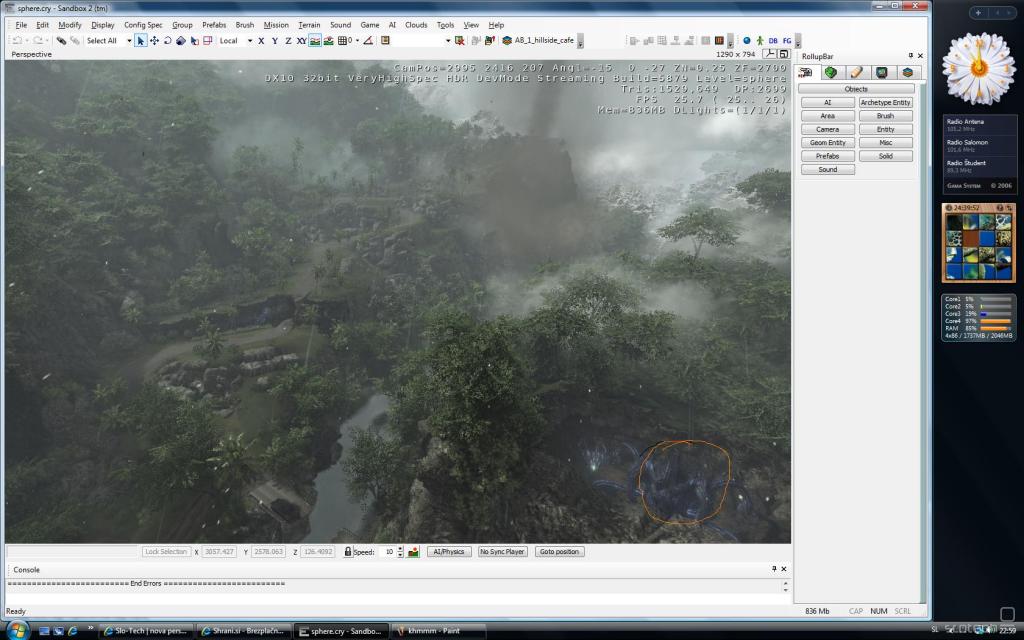Pin the Console panel
This screenshot has width=1024, height=640.
tap(774, 569)
